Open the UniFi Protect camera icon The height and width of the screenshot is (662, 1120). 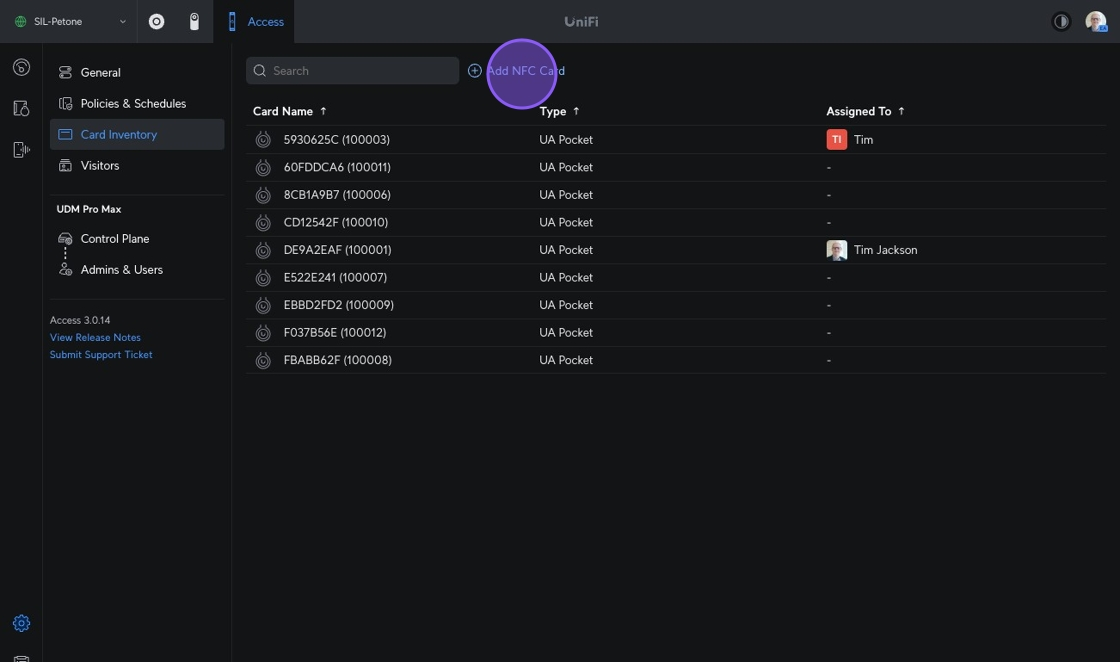(194, 21)
